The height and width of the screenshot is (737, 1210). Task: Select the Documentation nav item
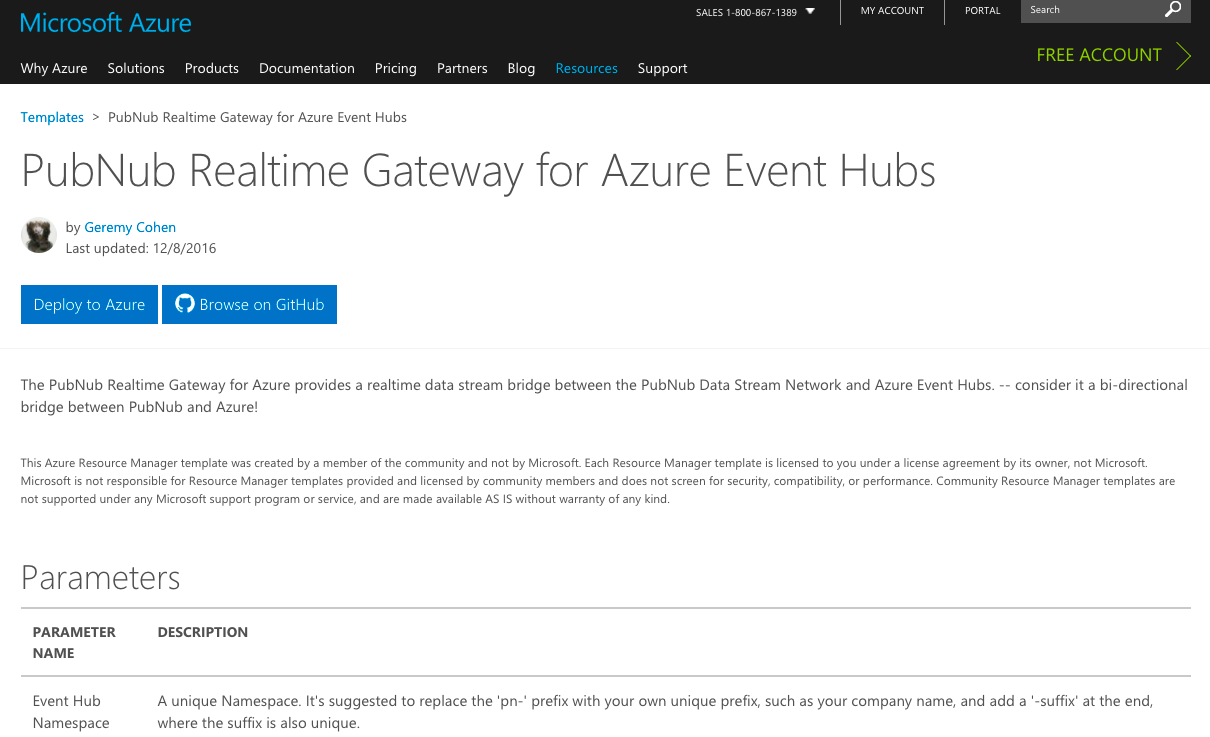306,68
